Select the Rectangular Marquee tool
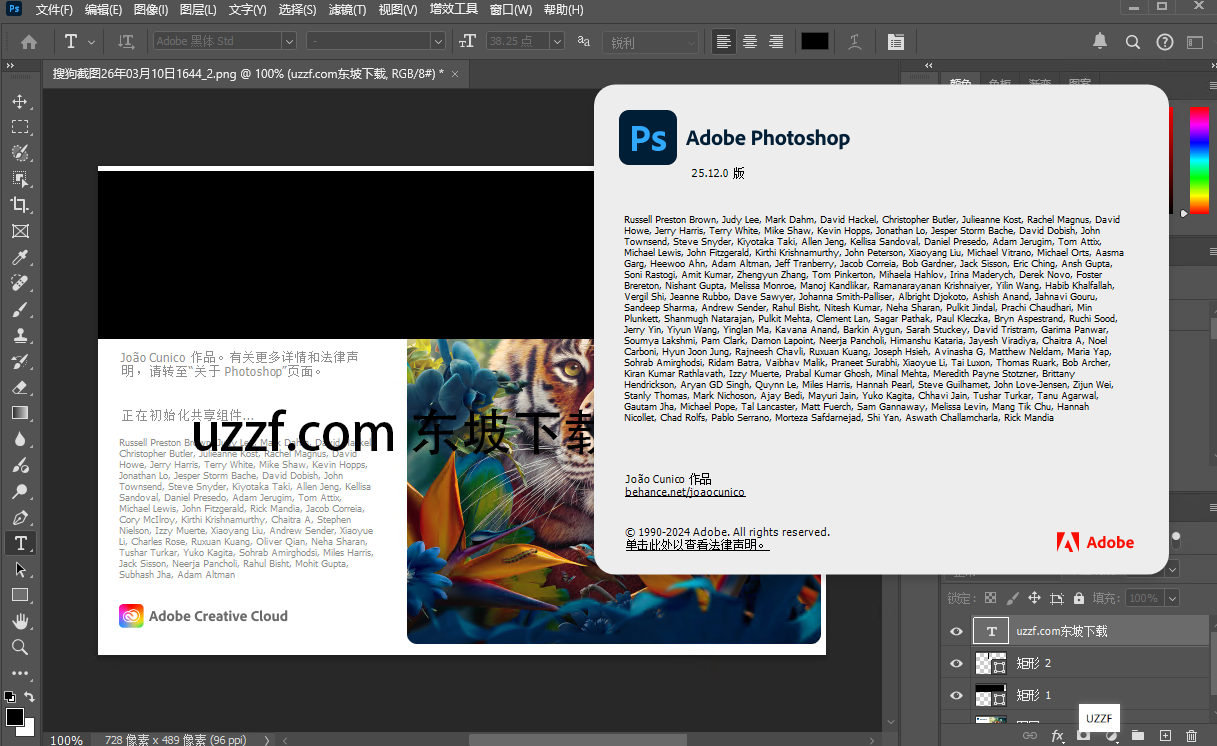Screen dimensions: 1217x746 21,126
